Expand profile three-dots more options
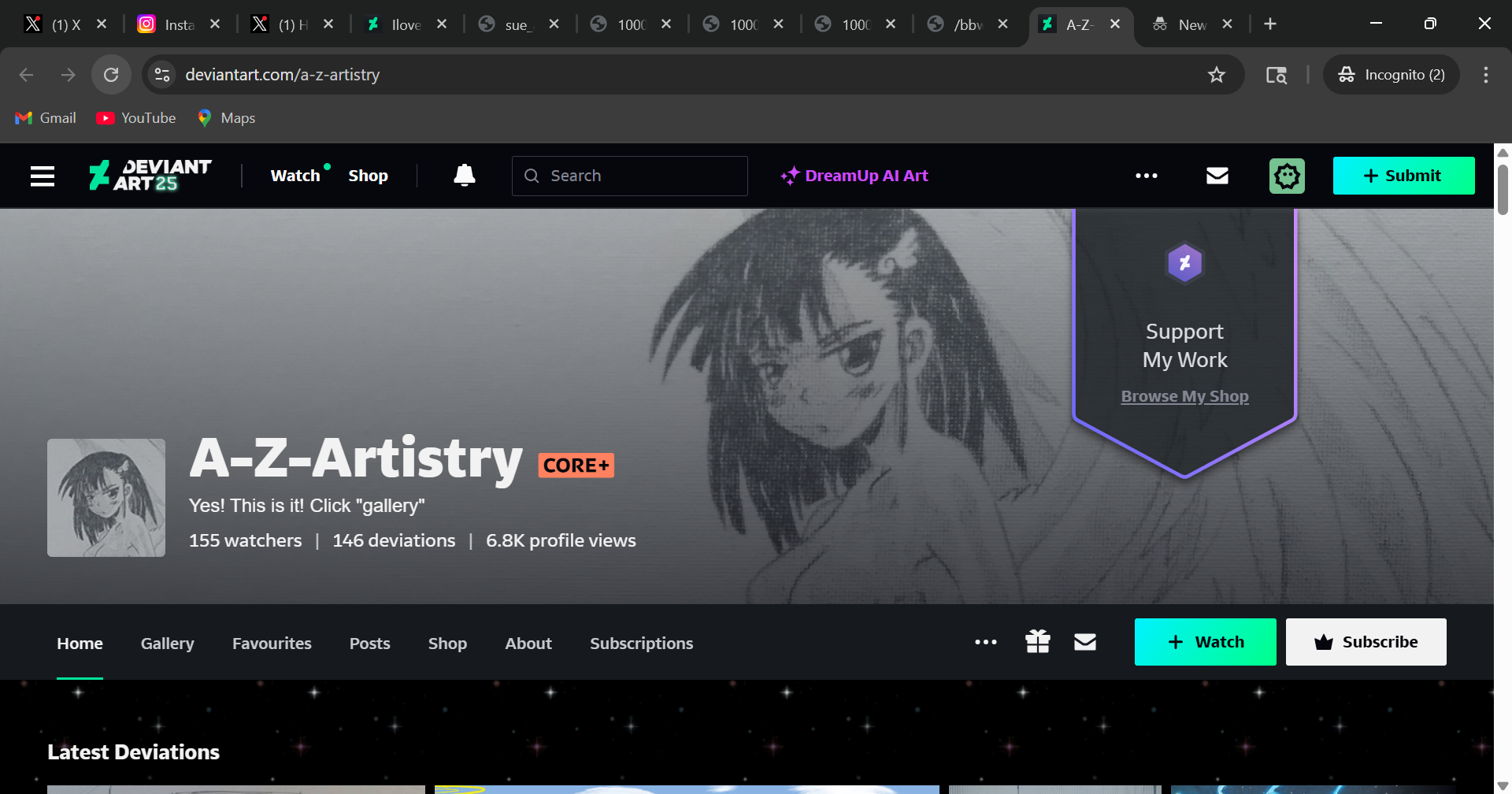 pos(985,642)
